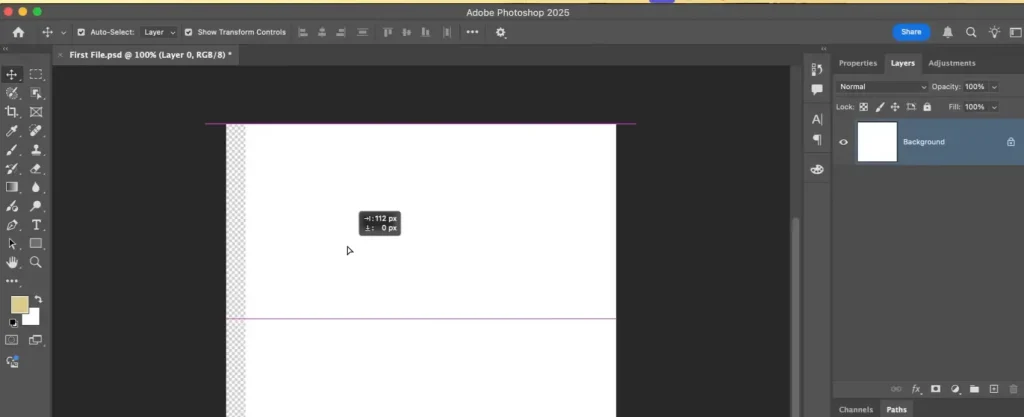Screen dimensions: 1024x417
Task: Click the Home icon in the options bar
Action: coord(18,32)
